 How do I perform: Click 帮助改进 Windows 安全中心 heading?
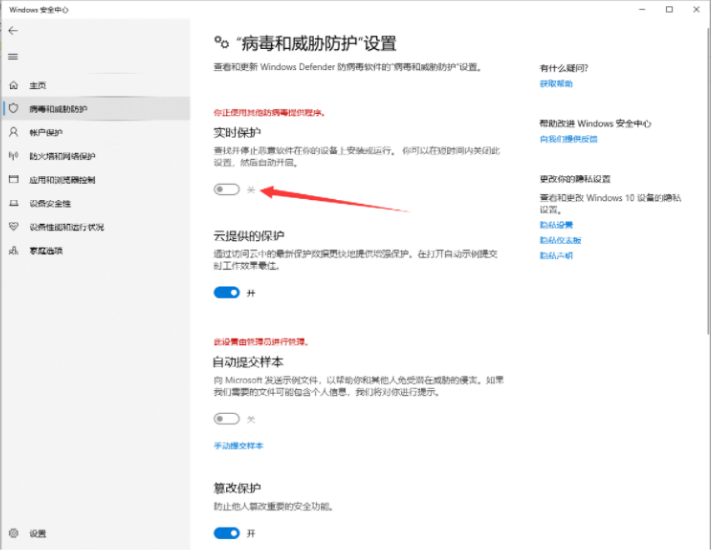595,123
